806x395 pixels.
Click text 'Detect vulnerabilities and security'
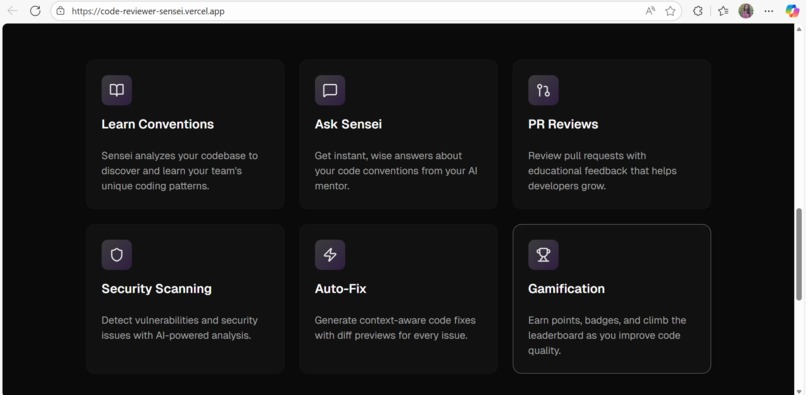[179, 320]
